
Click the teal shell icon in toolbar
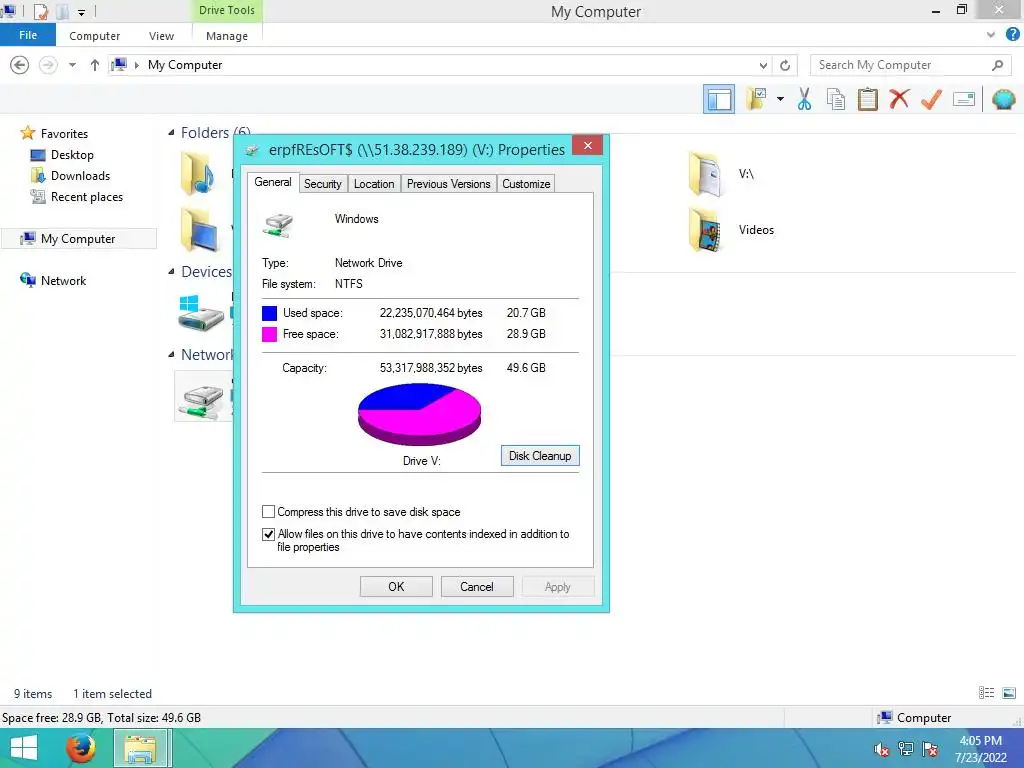(1003, 99)
